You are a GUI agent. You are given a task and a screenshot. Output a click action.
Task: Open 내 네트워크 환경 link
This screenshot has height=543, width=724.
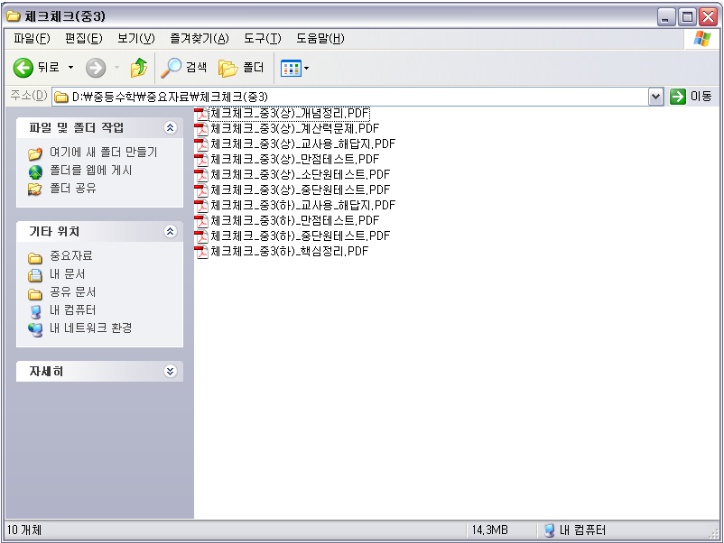[91, 328]
